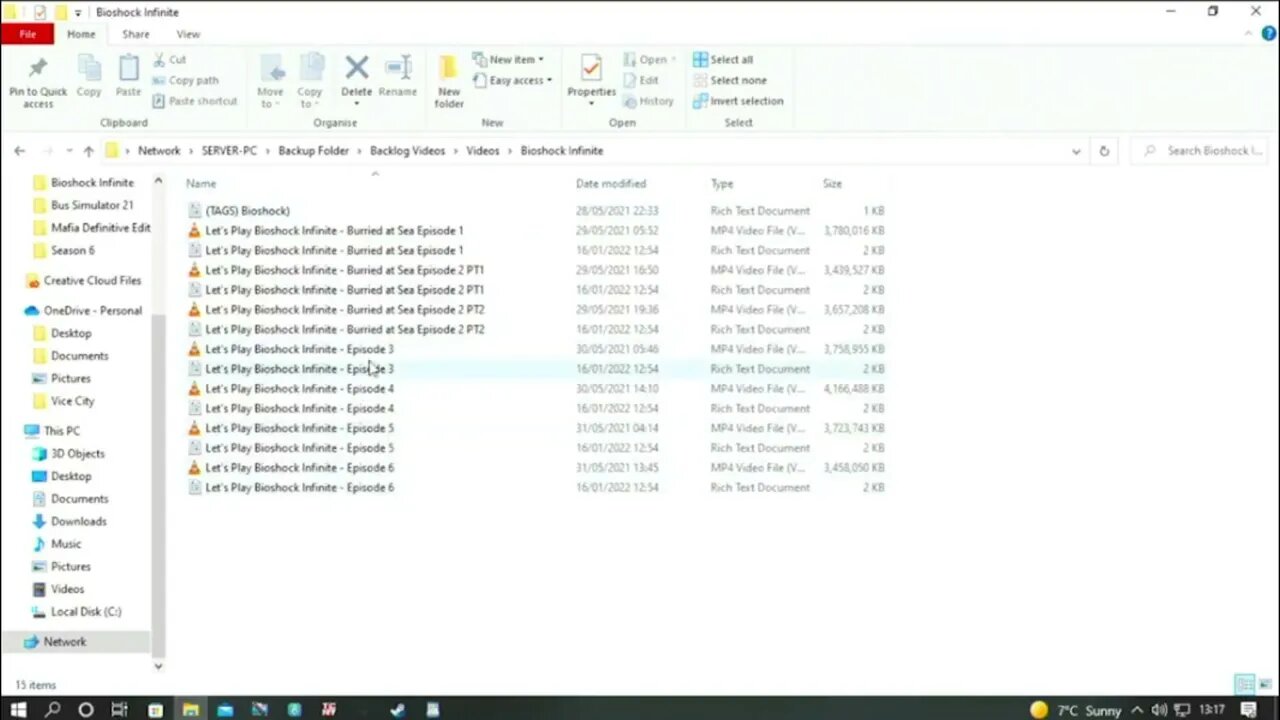The width and height of the screenshot is (1280, 720).
Task: Click the Search Bioshock field
Action: 1200,151
